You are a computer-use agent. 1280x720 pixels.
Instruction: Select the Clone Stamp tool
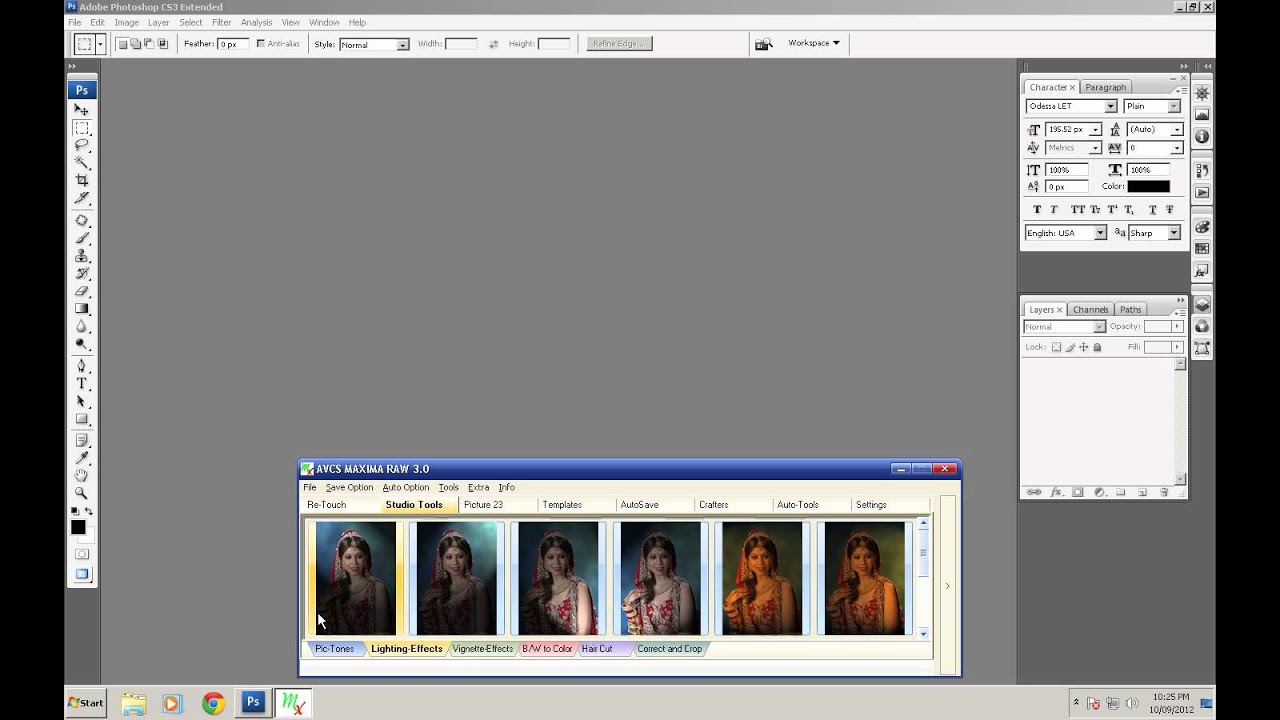[x=82, y=256]
